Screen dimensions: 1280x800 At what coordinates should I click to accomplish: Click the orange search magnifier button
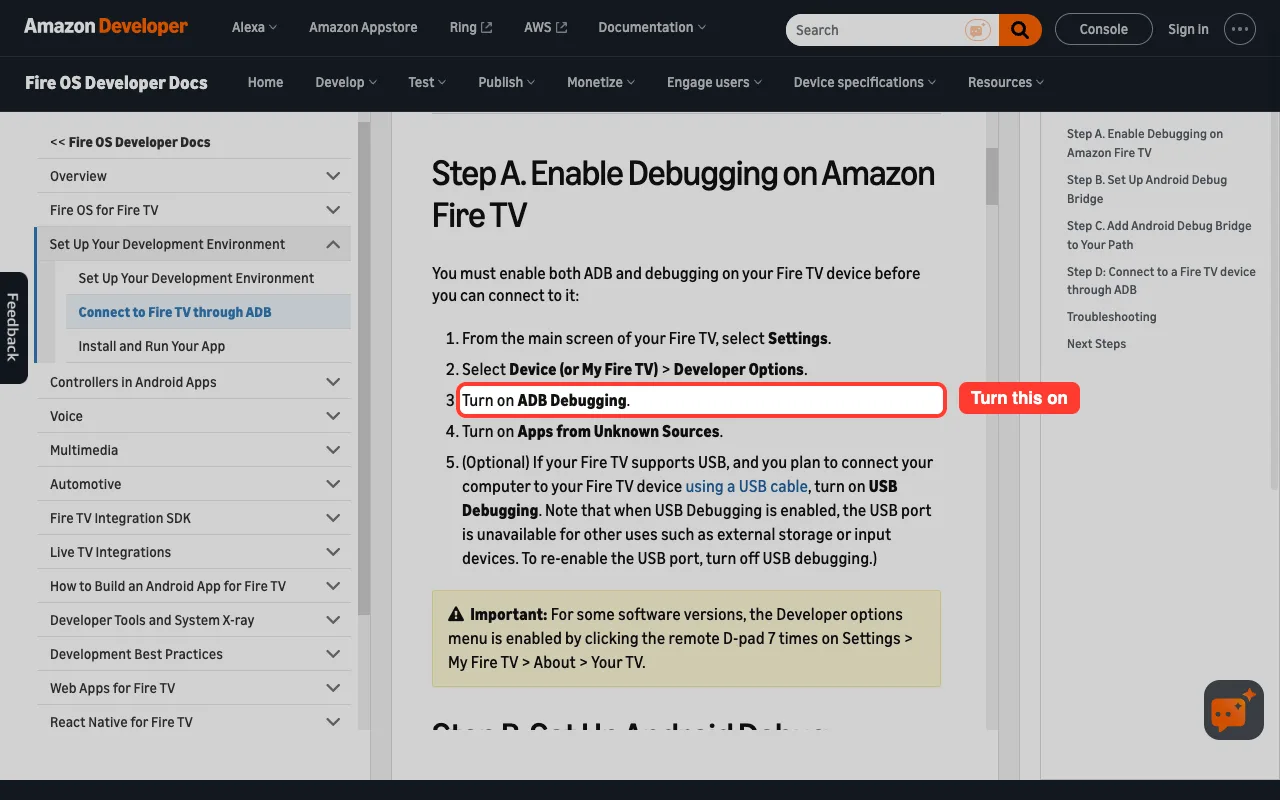point(1020,30)
